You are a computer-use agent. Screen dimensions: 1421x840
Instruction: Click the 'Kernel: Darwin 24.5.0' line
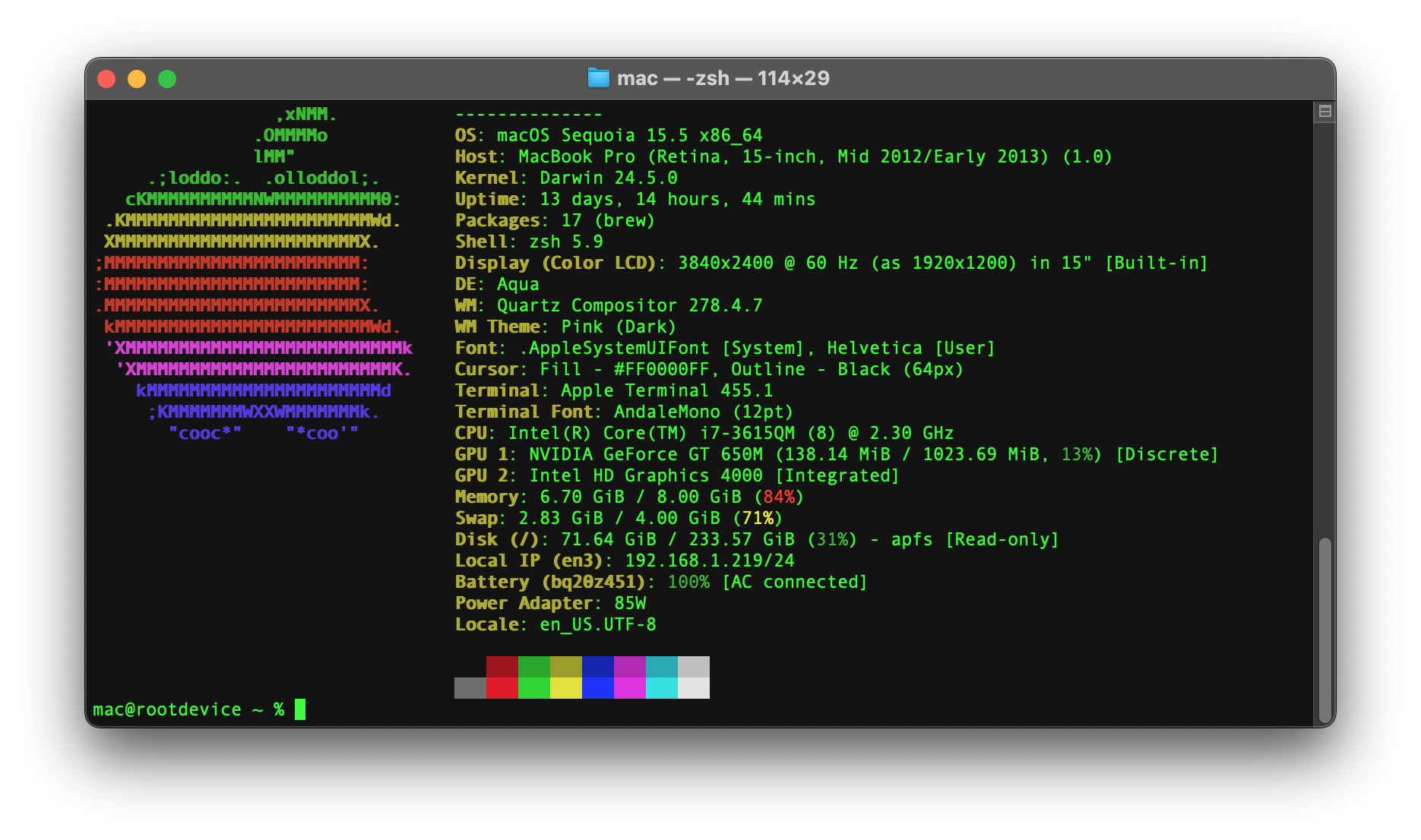(x=566, y=178)
